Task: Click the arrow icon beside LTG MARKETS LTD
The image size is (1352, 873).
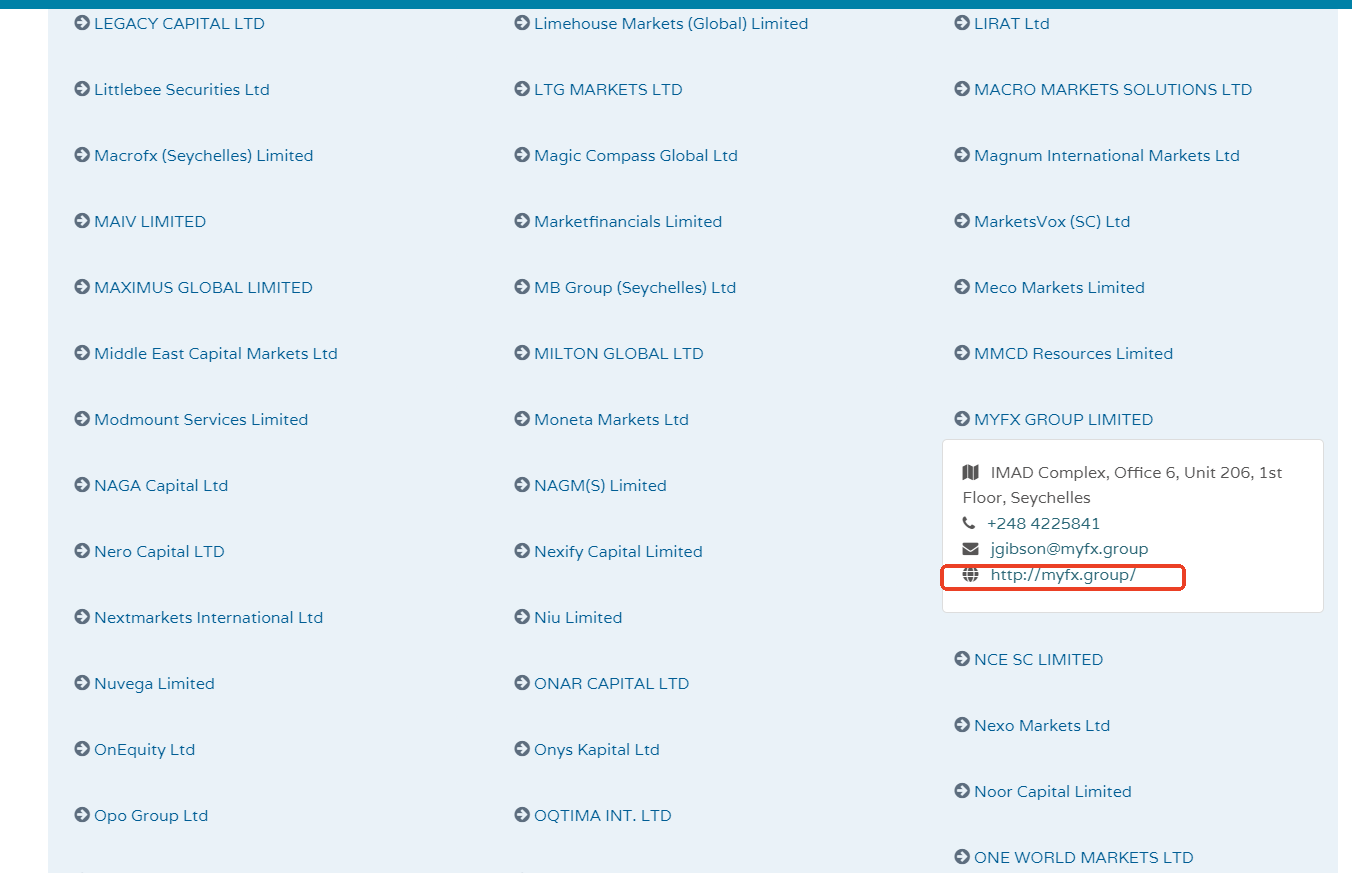Action: point(522,89)
